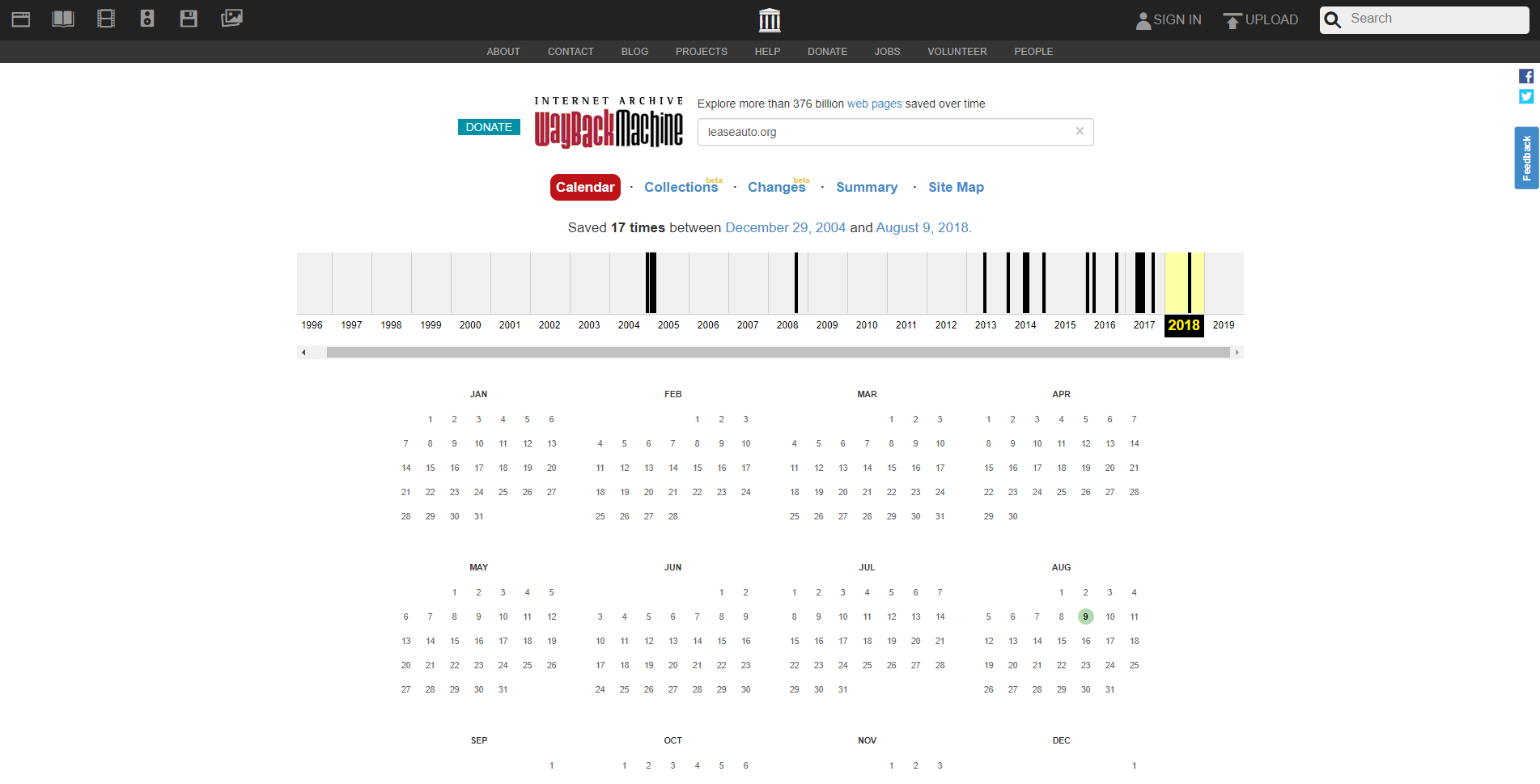Click January 1 in the calendar

tap(431, 419)
